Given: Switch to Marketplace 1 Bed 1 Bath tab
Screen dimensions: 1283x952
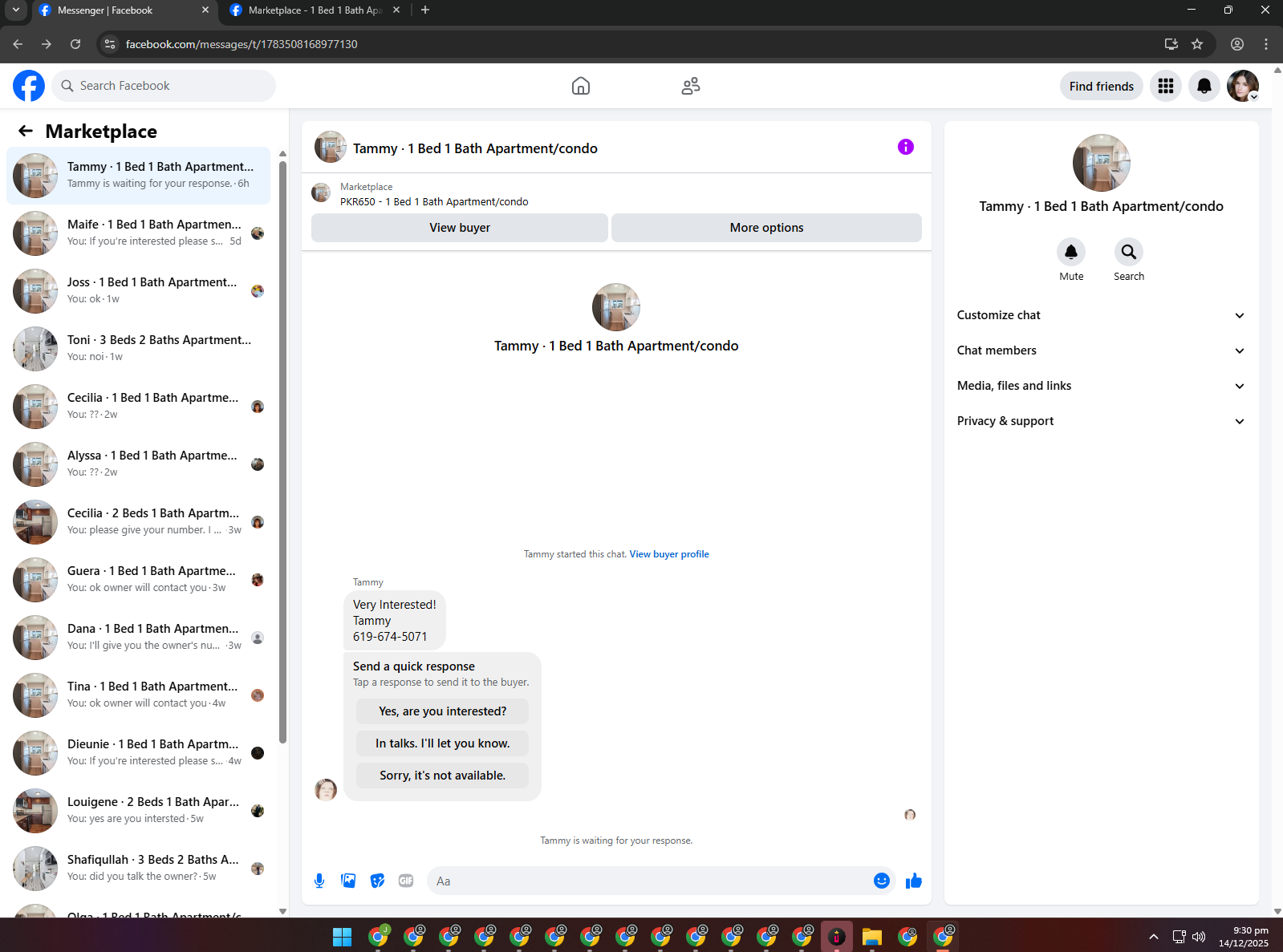Looking at the screenshot, I should click(315, 10).
